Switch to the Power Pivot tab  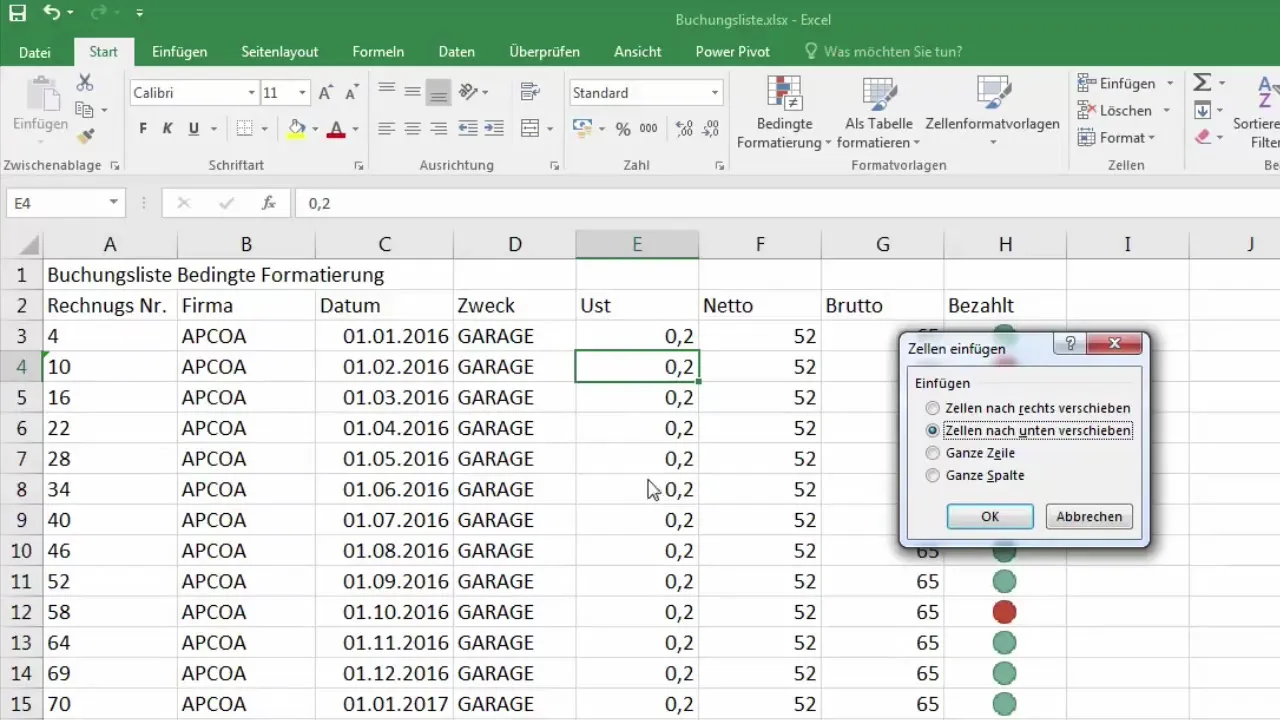click(x=733, y=51)
